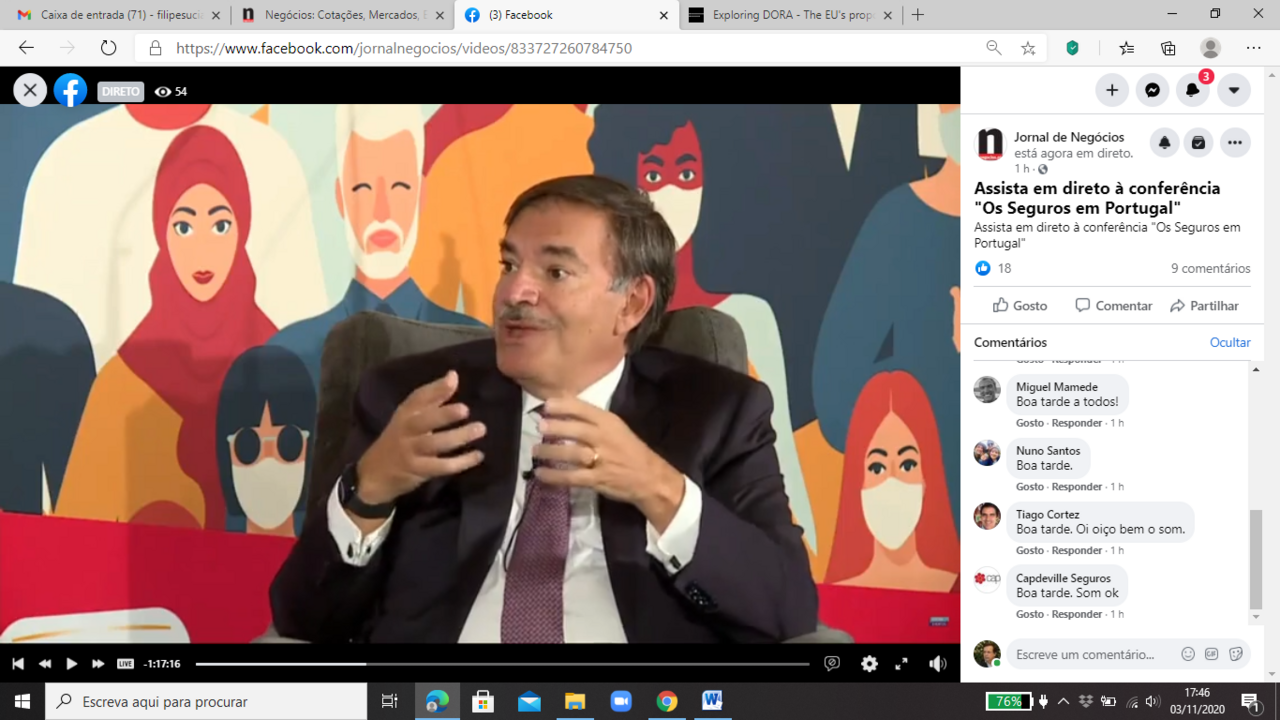Viewport: 1280px width, 720px height.
Task: Mute the video volume
Action: click(937, 663)
